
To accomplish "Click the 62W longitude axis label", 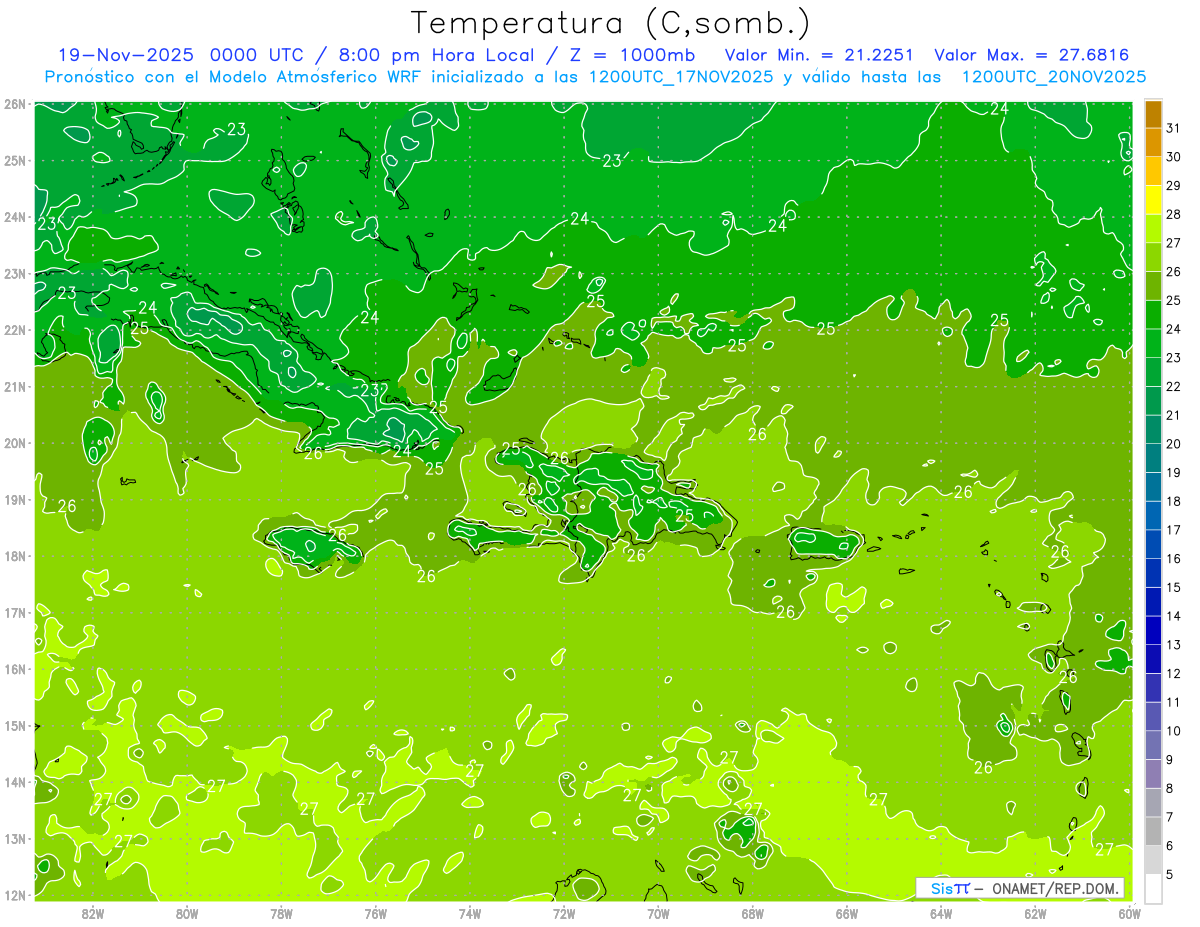I will [1035, 914].
